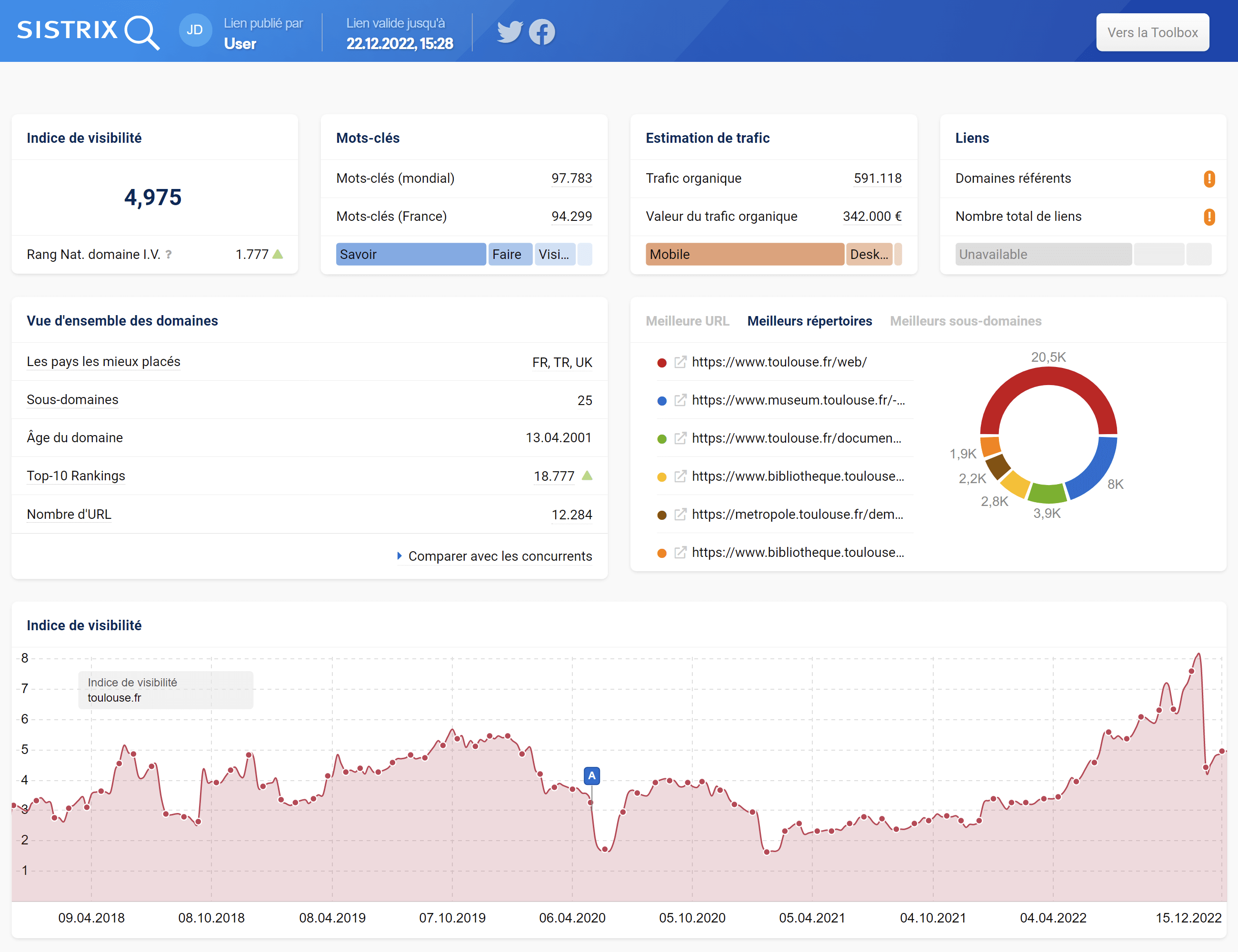This screenshot has height=952, width=1238.
Task: Click the Nombre d'URL label
Action: pyautogui.click(x=69, y=515)
